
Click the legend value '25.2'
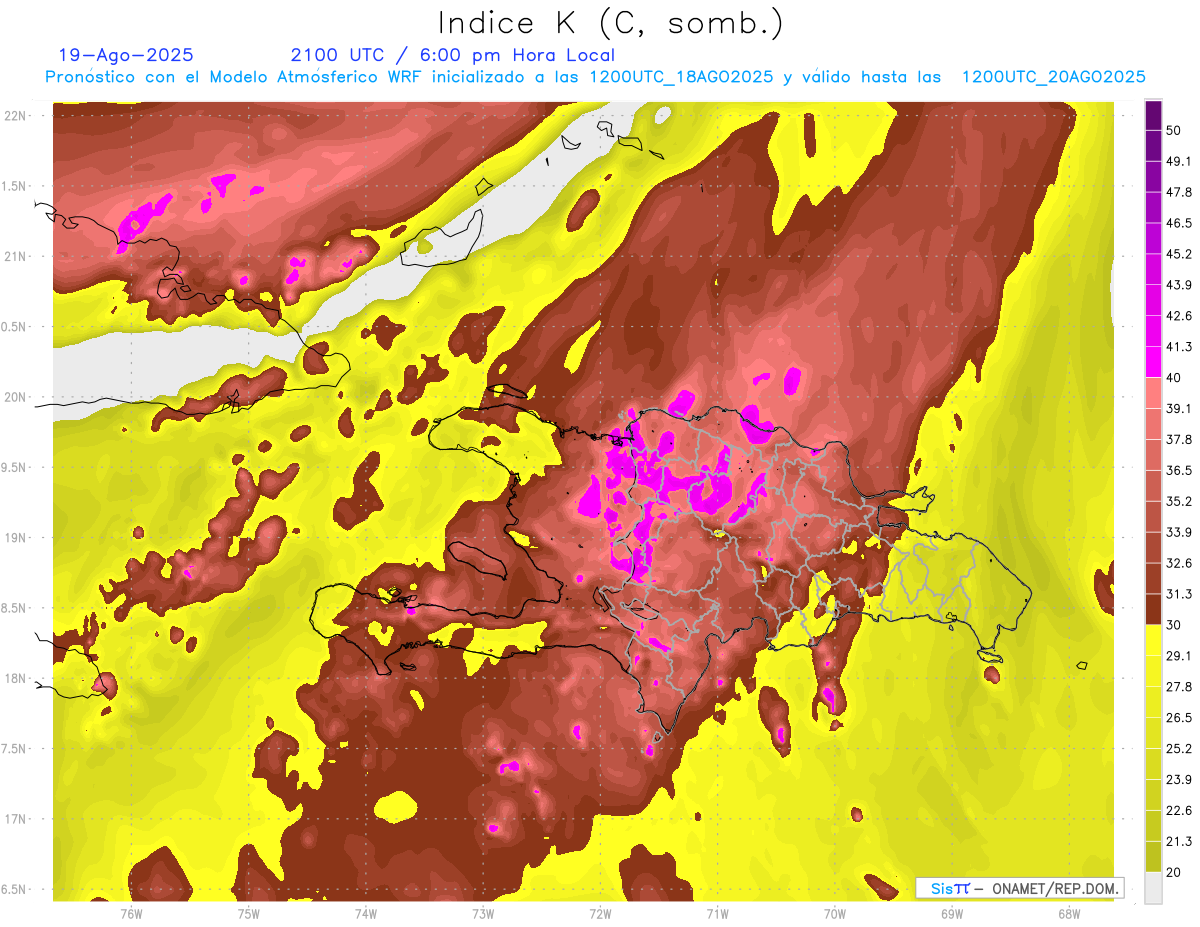tap(1179, 749)
